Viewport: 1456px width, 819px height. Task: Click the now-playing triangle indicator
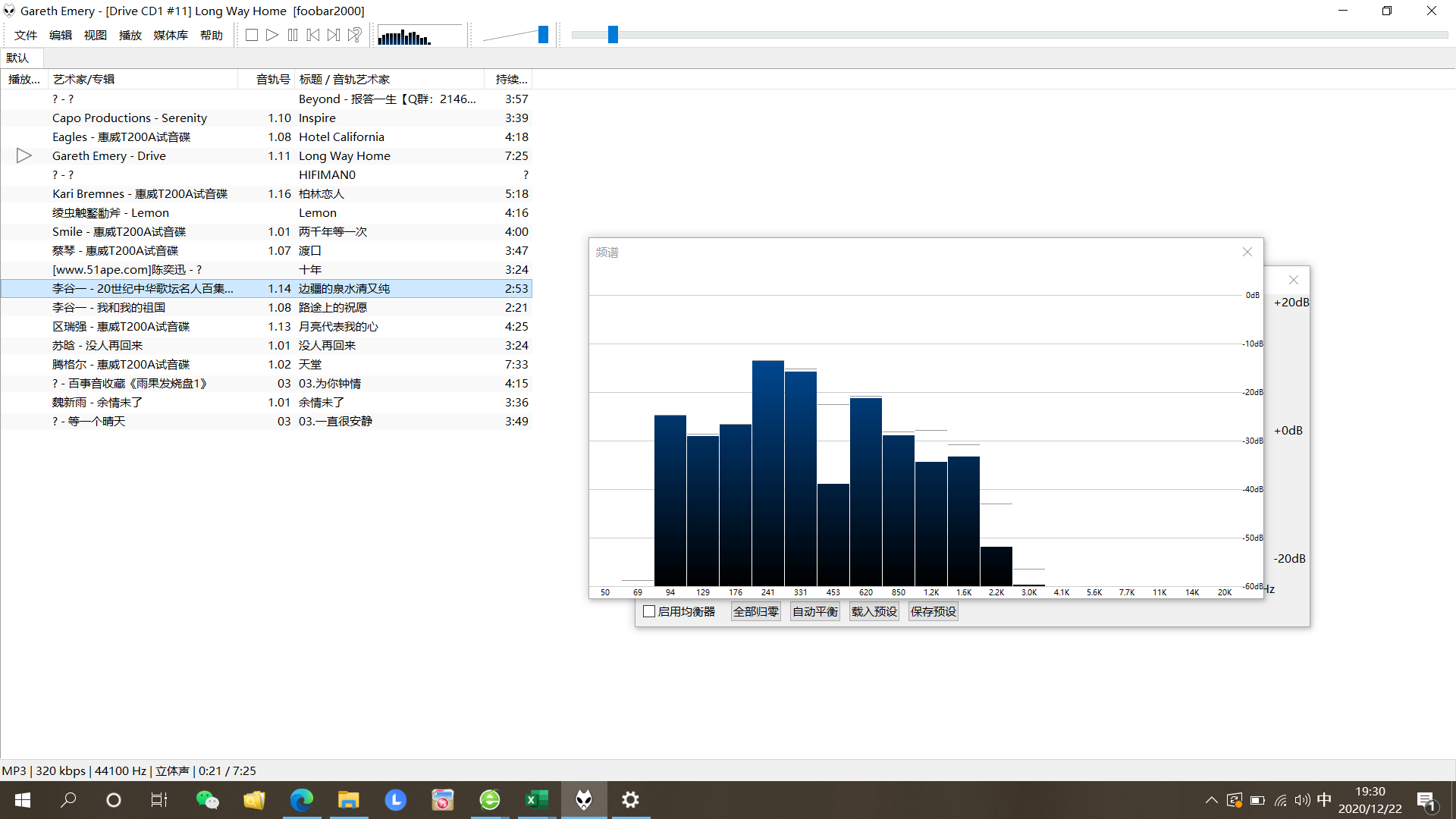point(24,155)
